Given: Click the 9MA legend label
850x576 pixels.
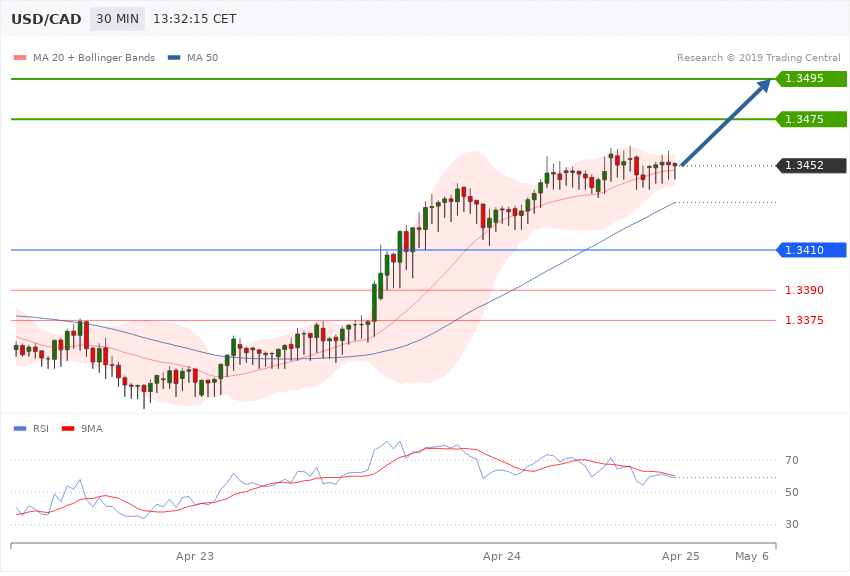Looking at the screenshot, I should tap(92, 429).
